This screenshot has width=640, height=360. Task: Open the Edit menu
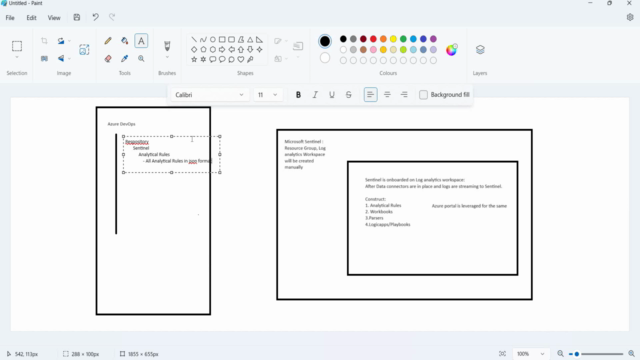point(31,18)
